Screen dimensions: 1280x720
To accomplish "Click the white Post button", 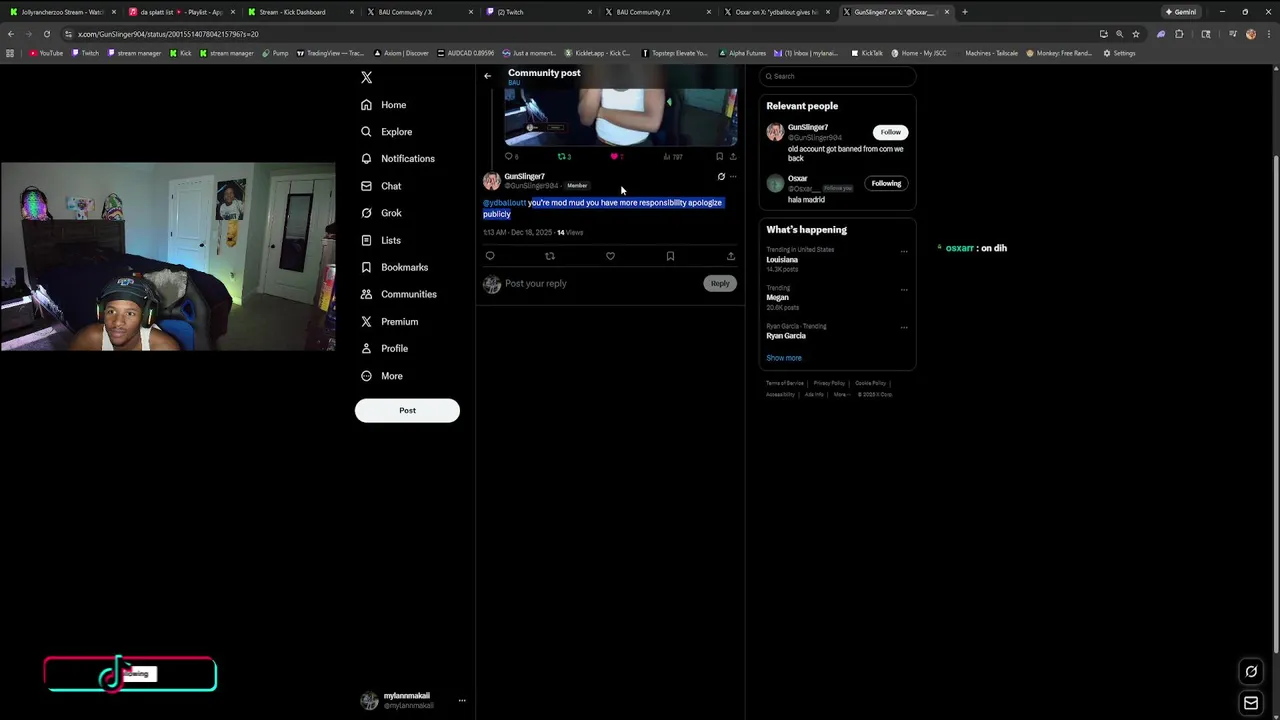I will click(407, 410).
